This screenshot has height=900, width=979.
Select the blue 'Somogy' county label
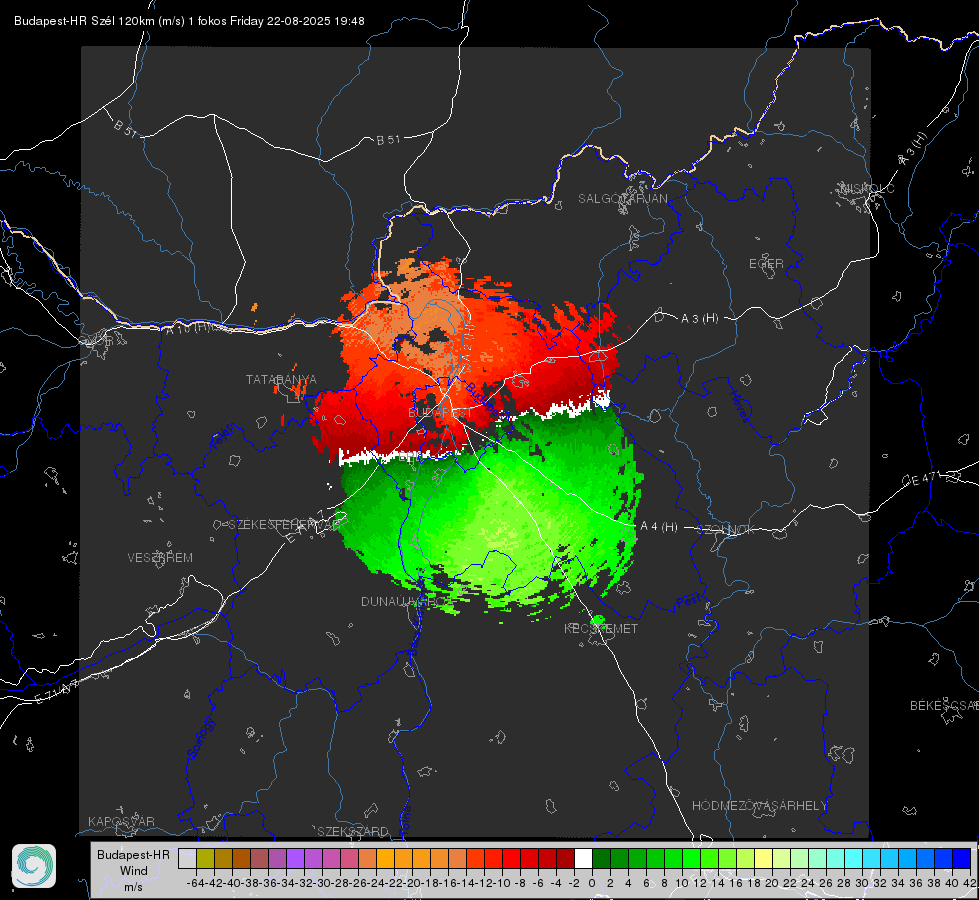click(202, 739)
